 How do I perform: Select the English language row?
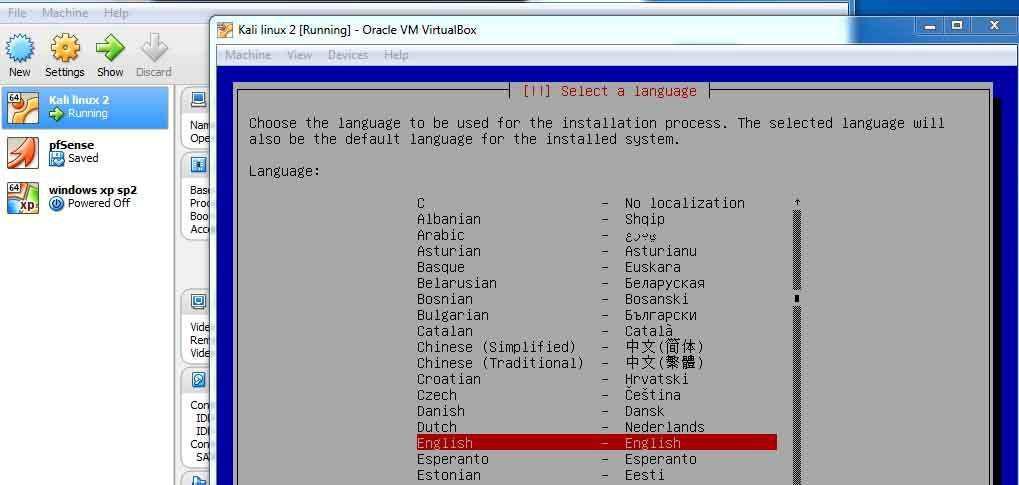(x=597, y=443)
